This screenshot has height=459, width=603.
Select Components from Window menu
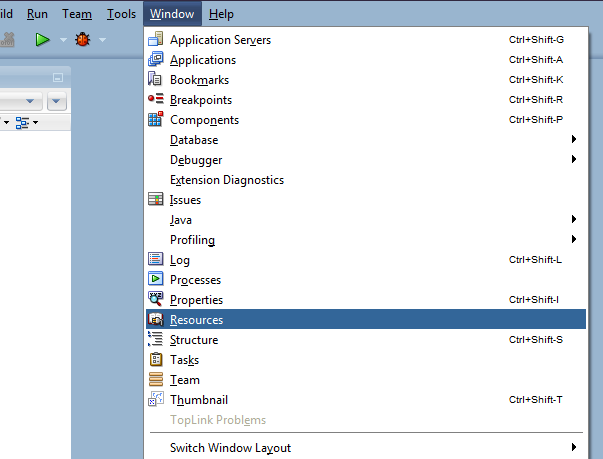204,120
